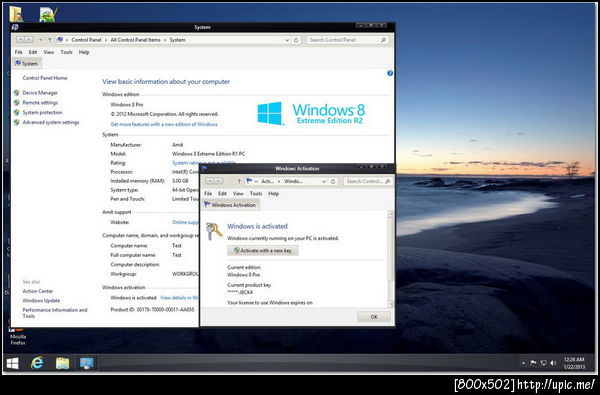This screenshot has height=395, width=600.
Task: Open Advanced system settings
Action: click(x=51, y=122)
